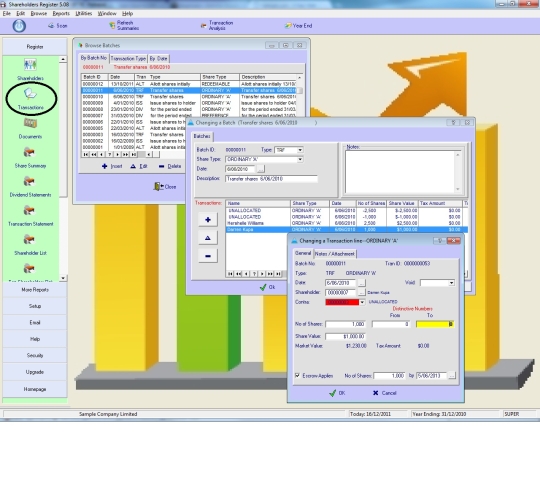
Task: Click the plus add transaction button
Action: [208, 220]
